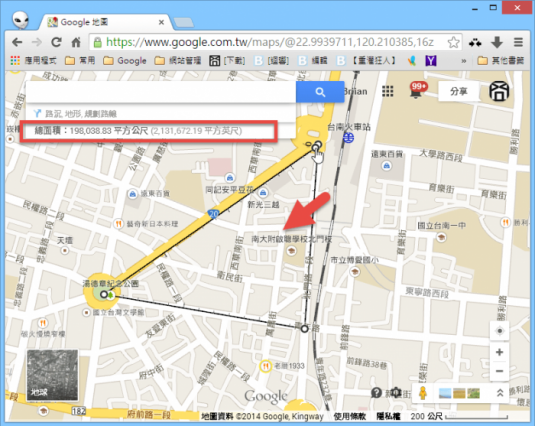The width and height of the screenshot is (535, 426).
Task: Open the 網站管理 bookmarks folder
Action: tap(178, 61)
